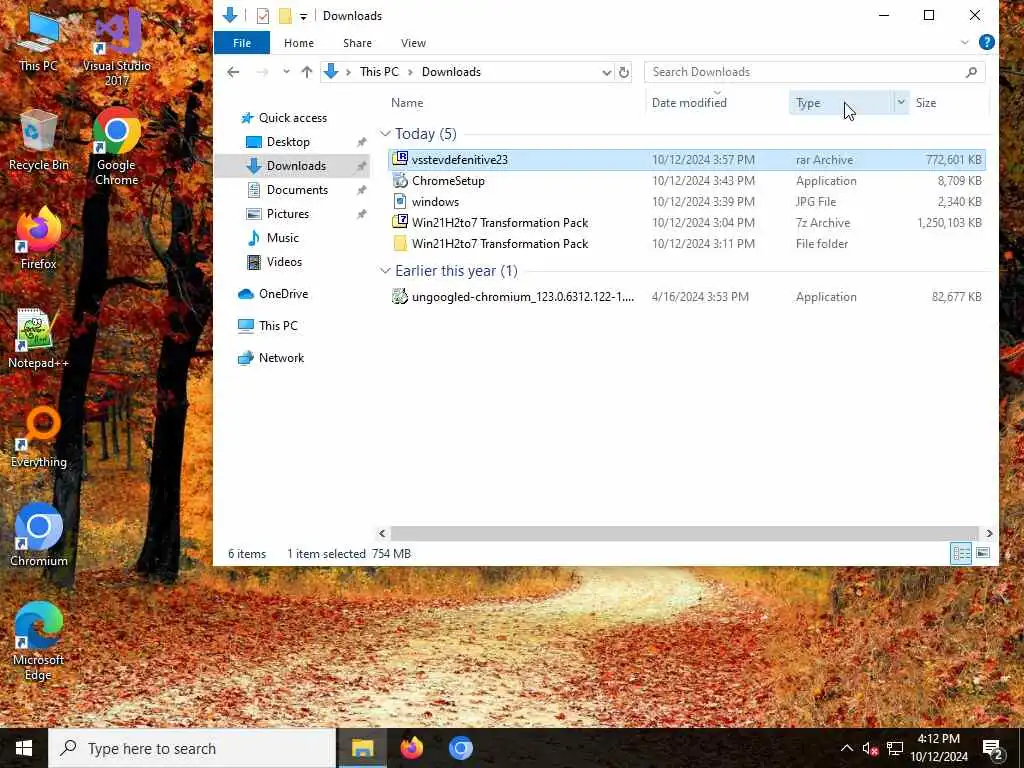Click the horizontal scrollbar thumb in file list

(x=684, y=534)
